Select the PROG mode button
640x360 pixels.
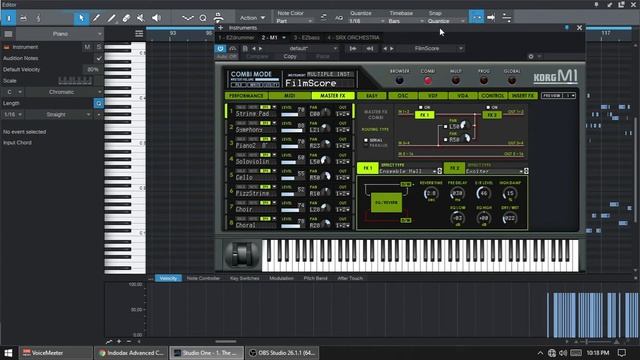484,80
